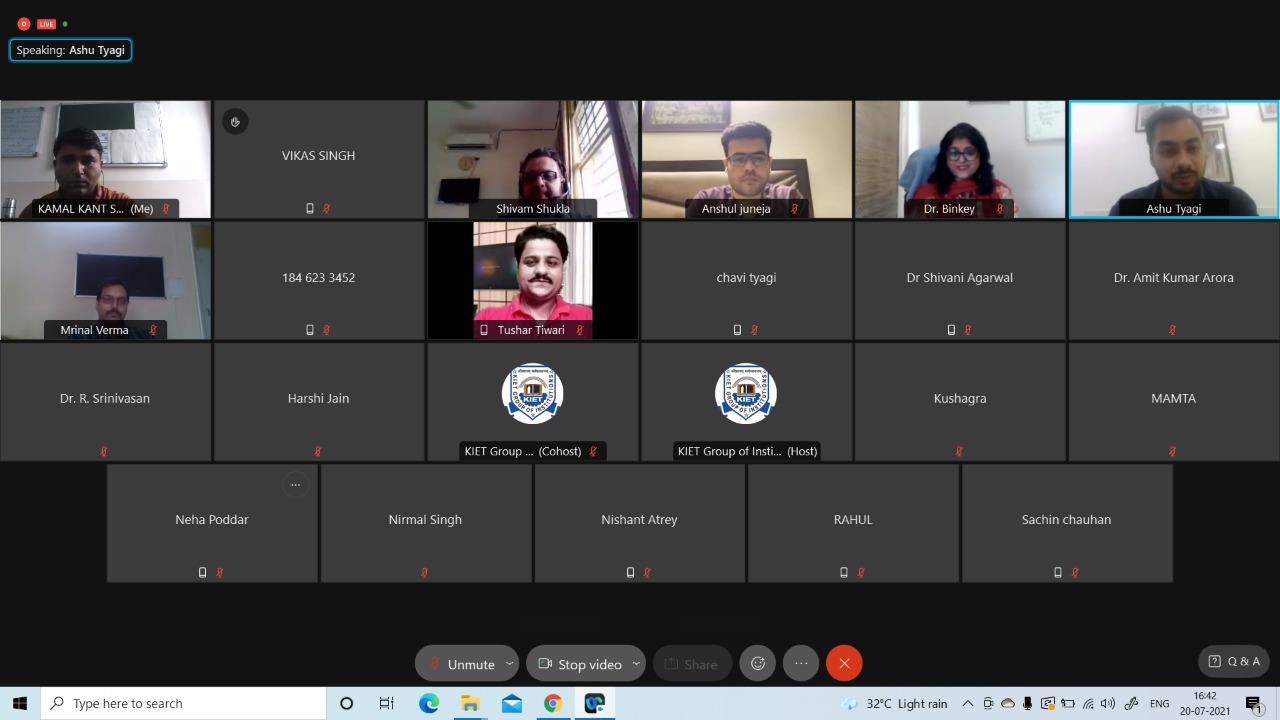Open the Q & A panel
Viewport: 1280px width, 720px height.
tap(1234, 661)
